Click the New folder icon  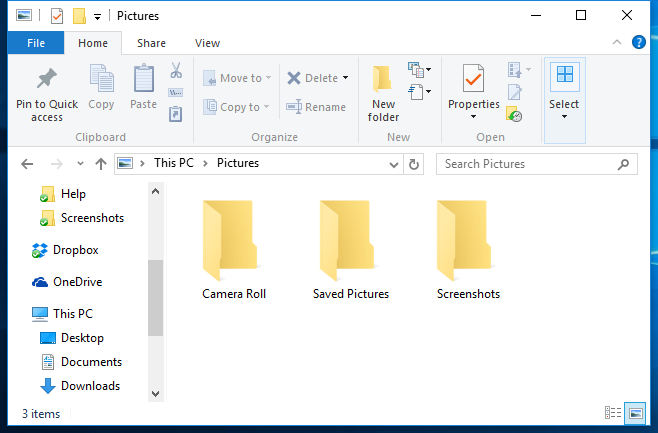pyautogui.click(x=382, y=80)
